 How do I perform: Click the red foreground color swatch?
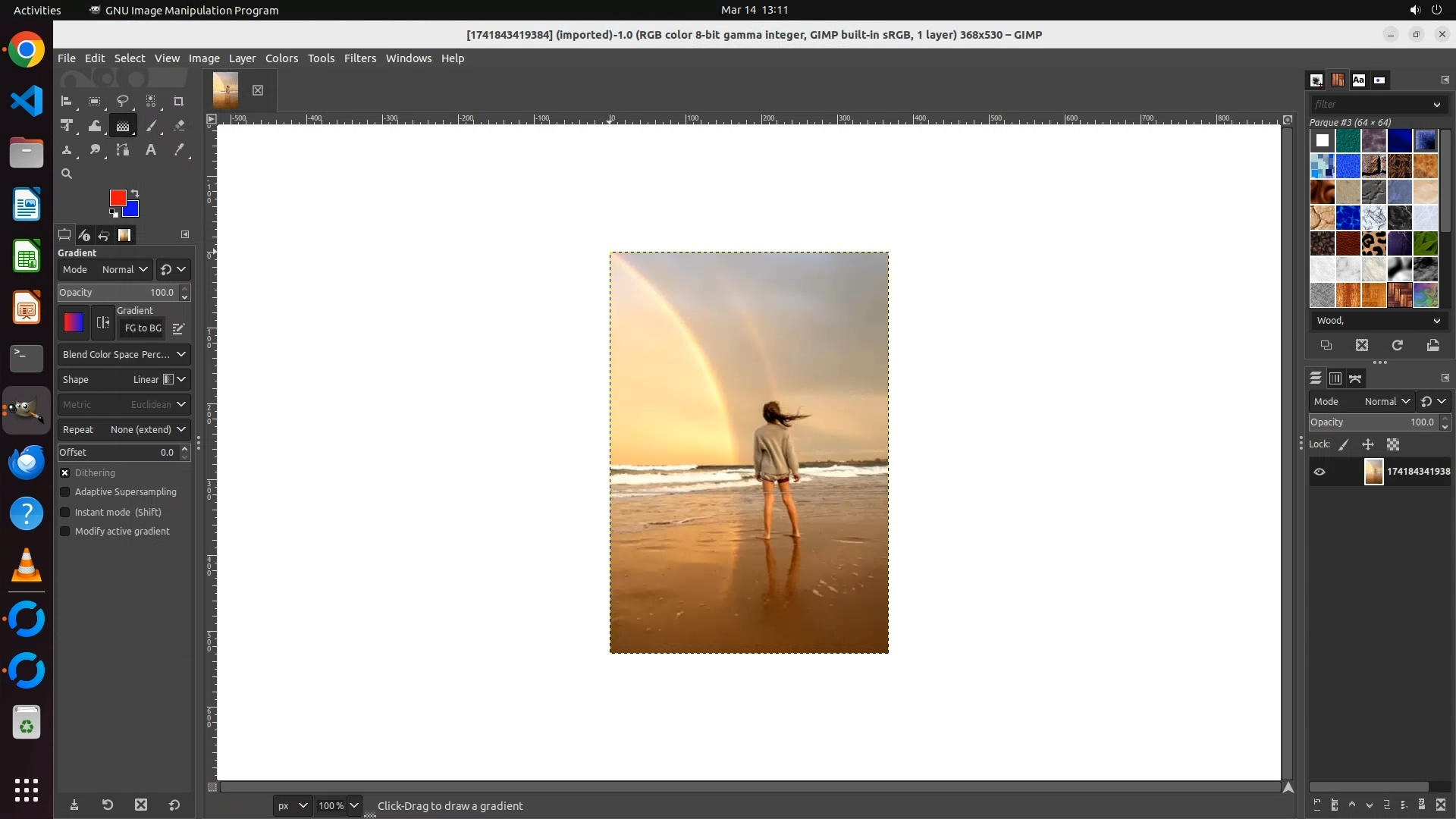pos(117,197)
